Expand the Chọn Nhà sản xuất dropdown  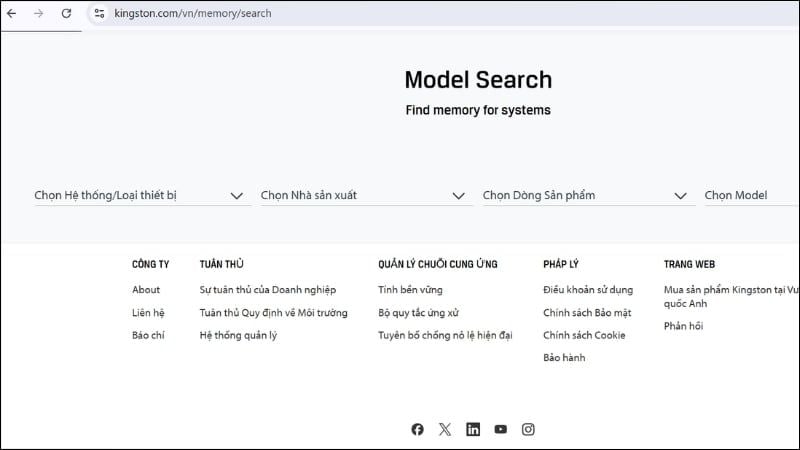(362, 196)
